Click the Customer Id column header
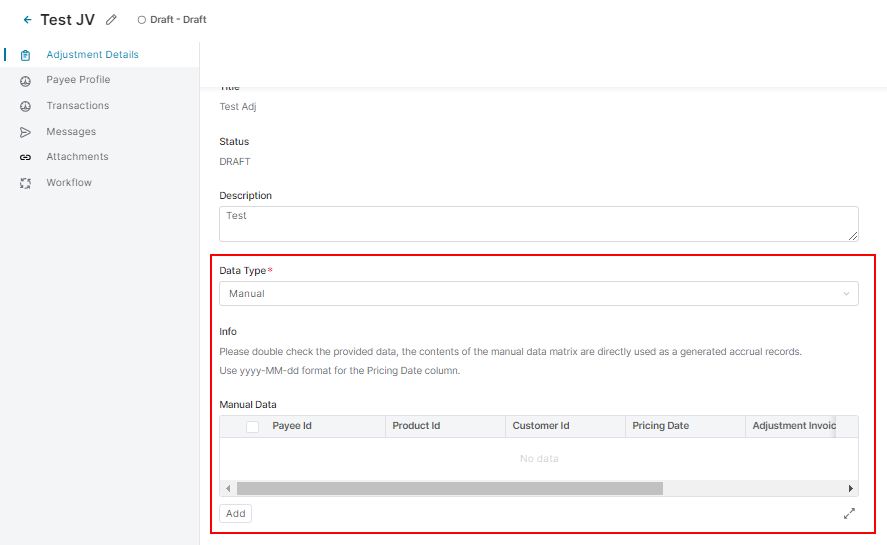The image size is (887, 545). coord(541,426)
